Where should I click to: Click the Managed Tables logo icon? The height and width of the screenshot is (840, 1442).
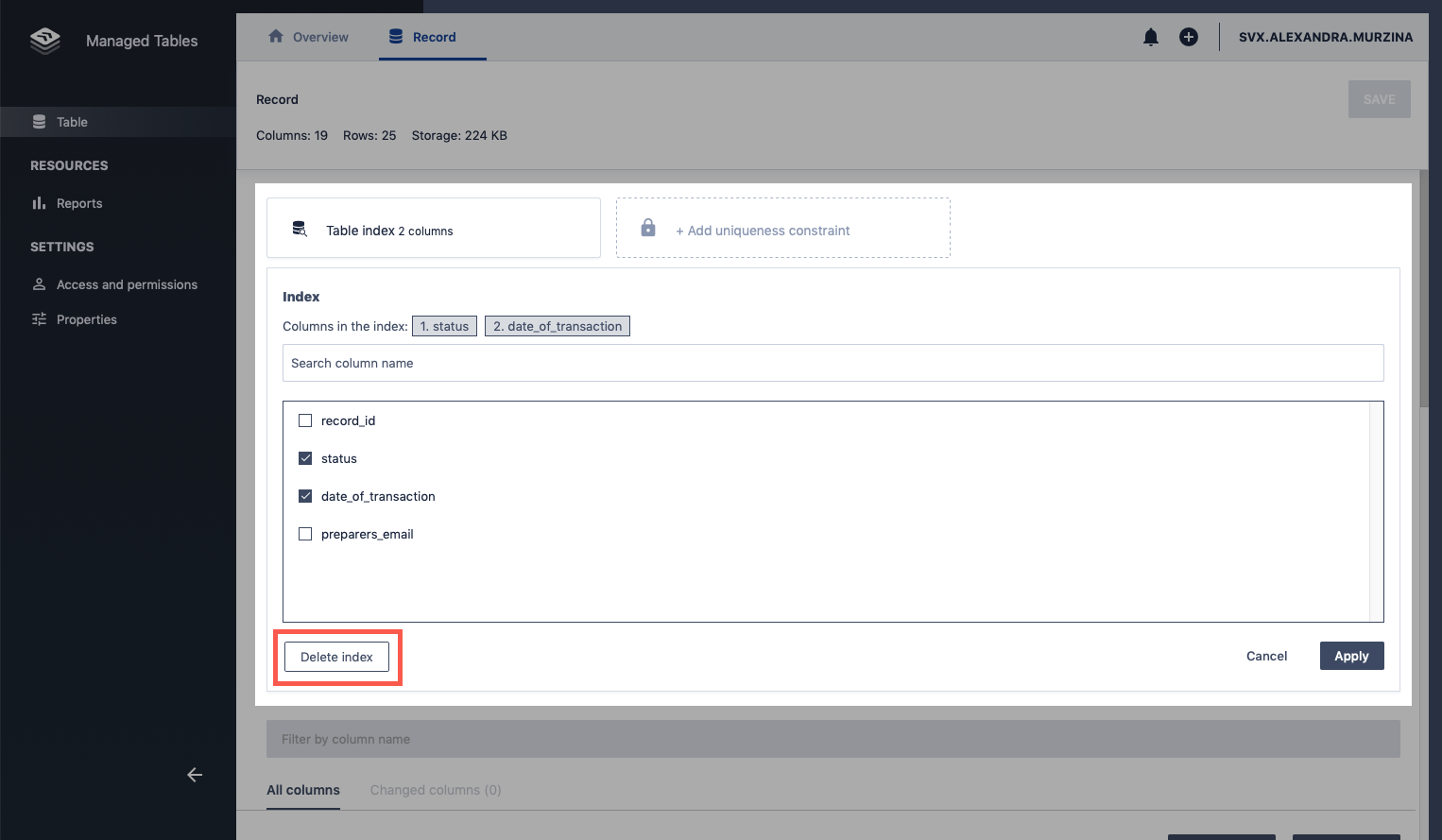pos(44,41)
